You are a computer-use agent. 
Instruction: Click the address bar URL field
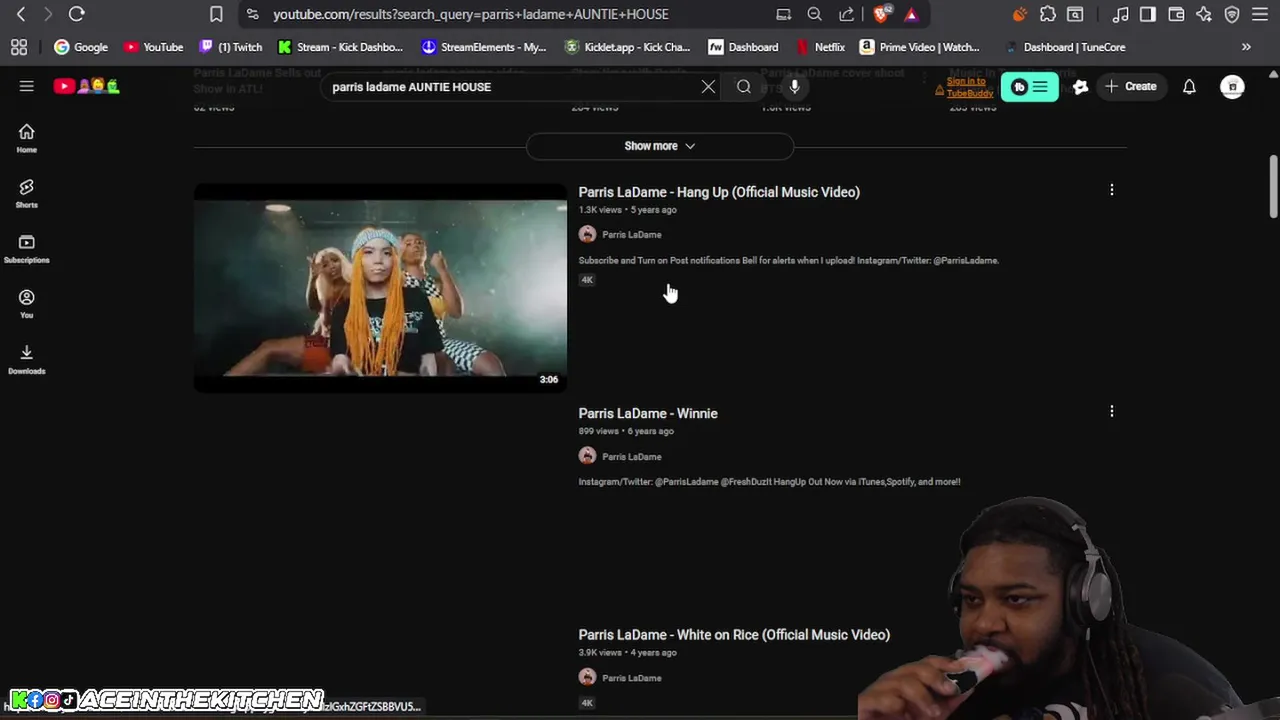tap(470, 14)
